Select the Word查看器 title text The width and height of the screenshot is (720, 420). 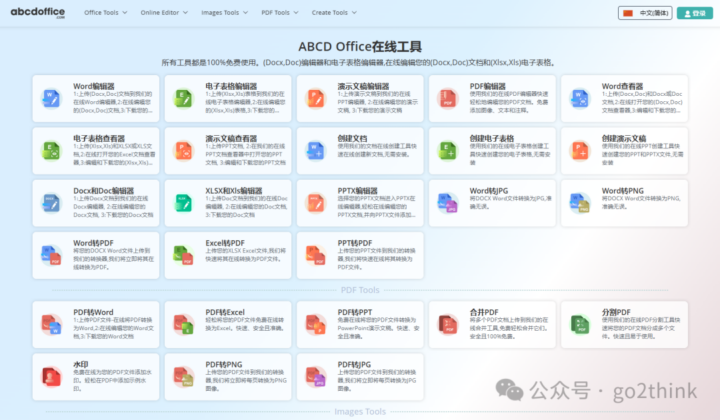622,86
